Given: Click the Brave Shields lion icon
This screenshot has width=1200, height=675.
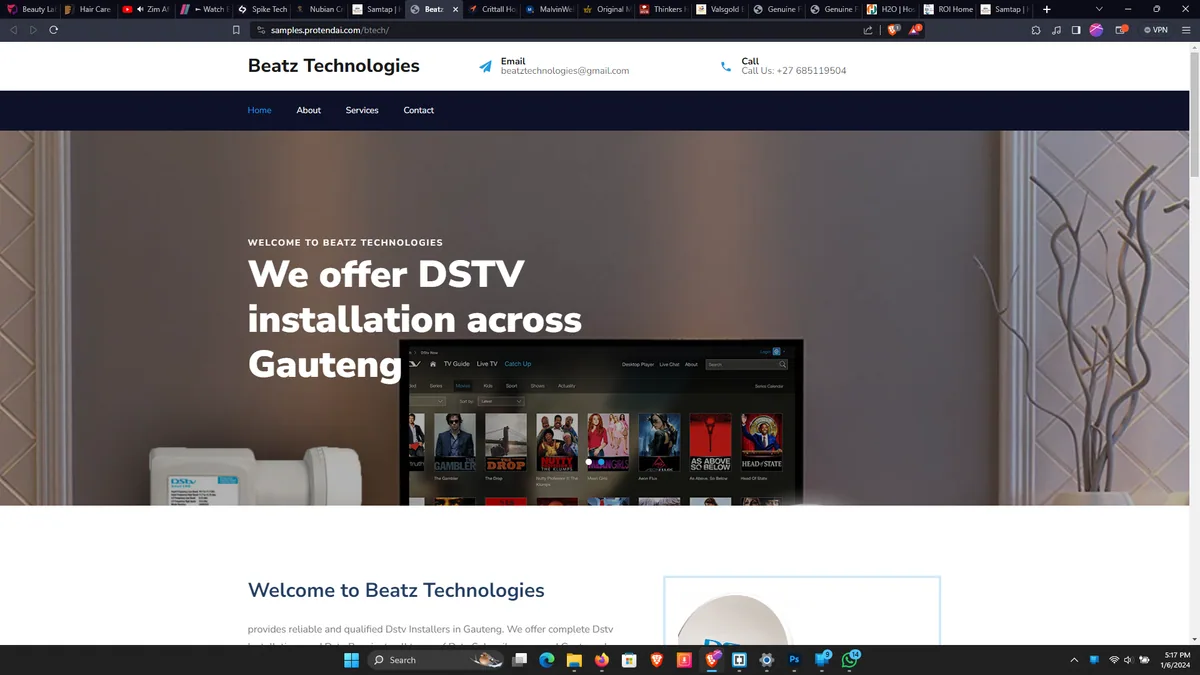Looking at the screenshot, I should 893,30.
